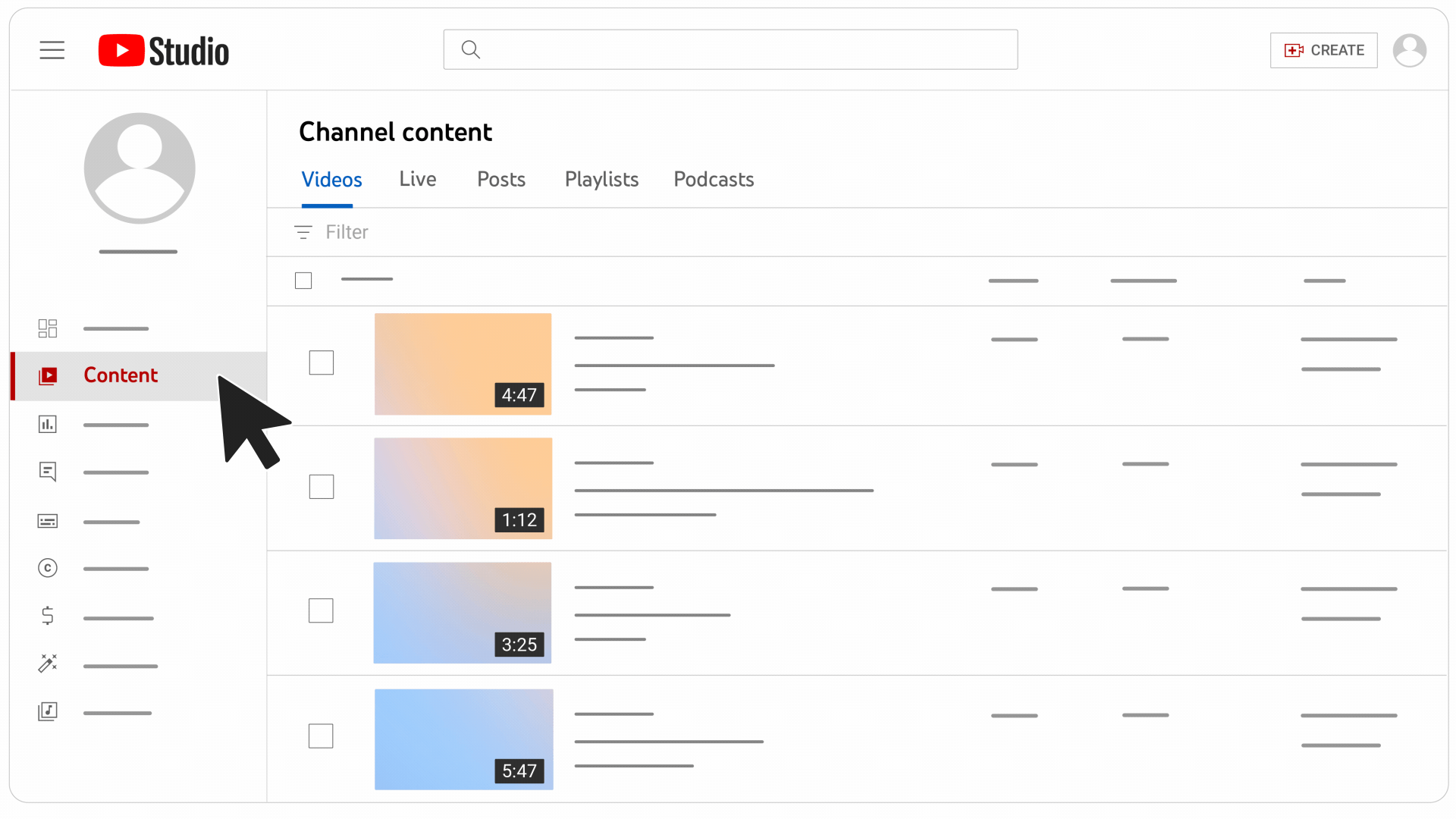This screenshot has height=819, width=1456.
Task: Open the Audio library panel icon
Action: [47, 711]
